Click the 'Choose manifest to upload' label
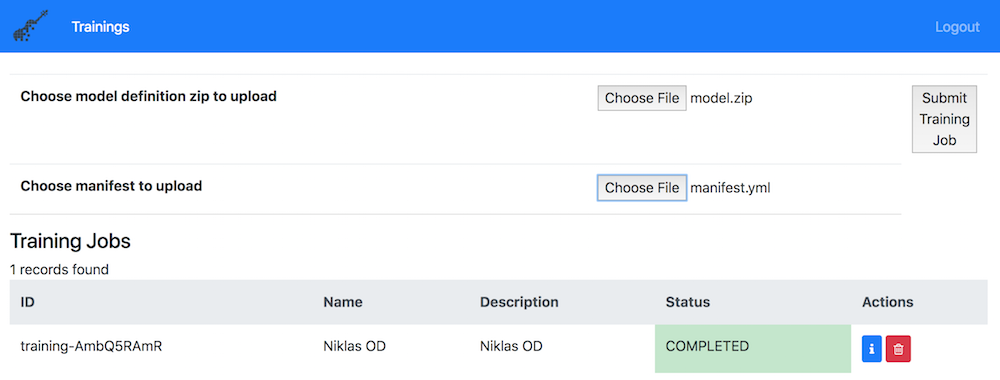The height and width of the screenshot is (380, 1000). click(111, 186)
